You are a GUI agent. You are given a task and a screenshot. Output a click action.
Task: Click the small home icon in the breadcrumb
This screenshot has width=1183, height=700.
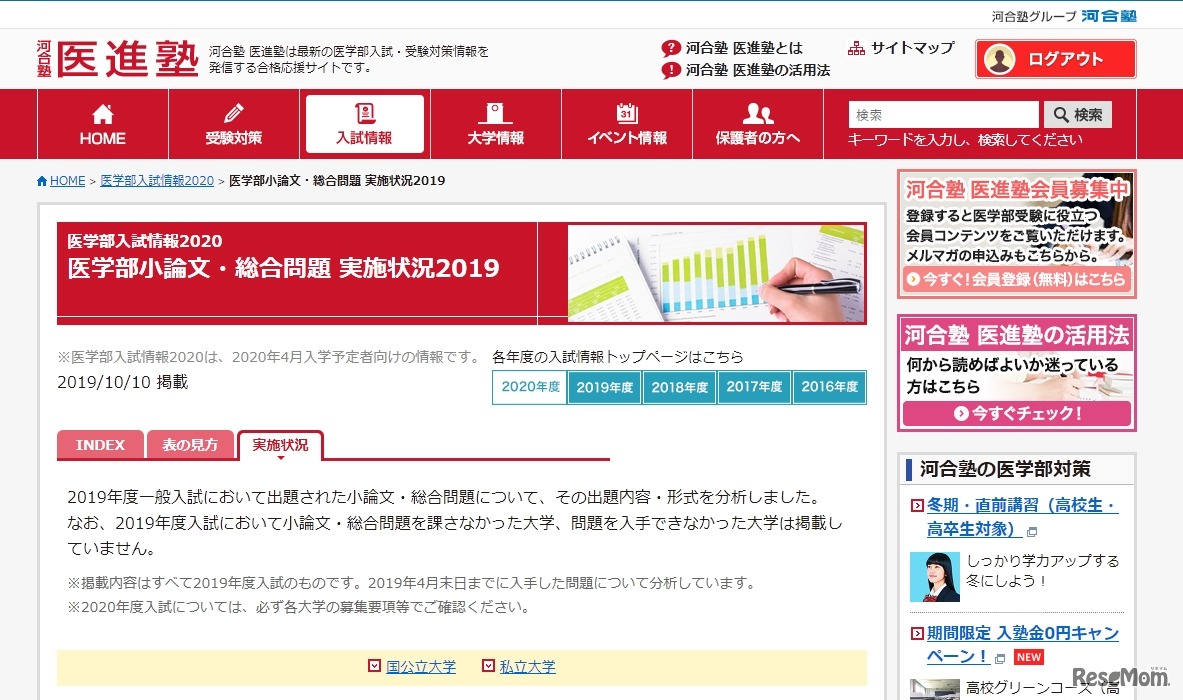(43, 181)
